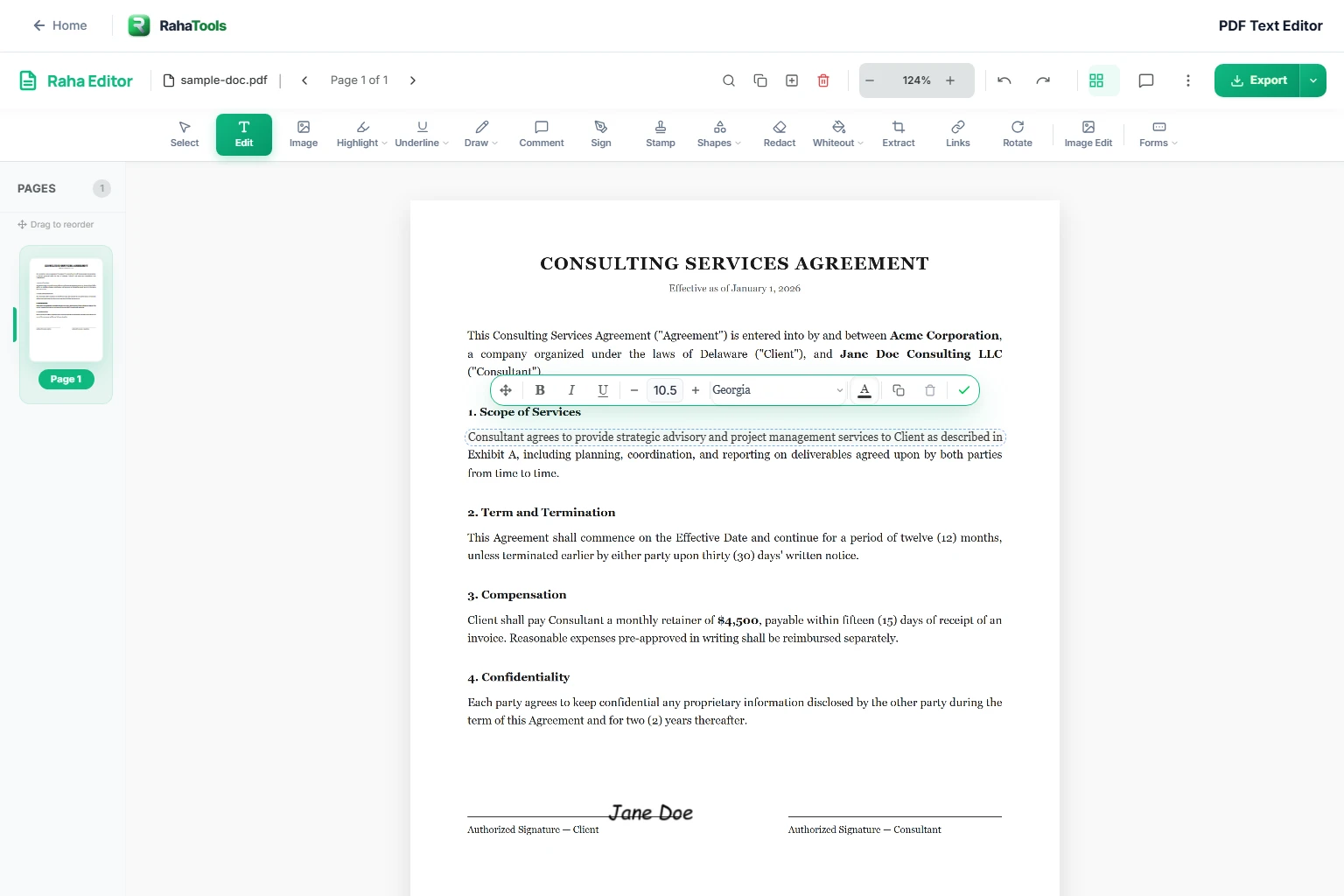Toggle bold formatting

pos(540,390)
